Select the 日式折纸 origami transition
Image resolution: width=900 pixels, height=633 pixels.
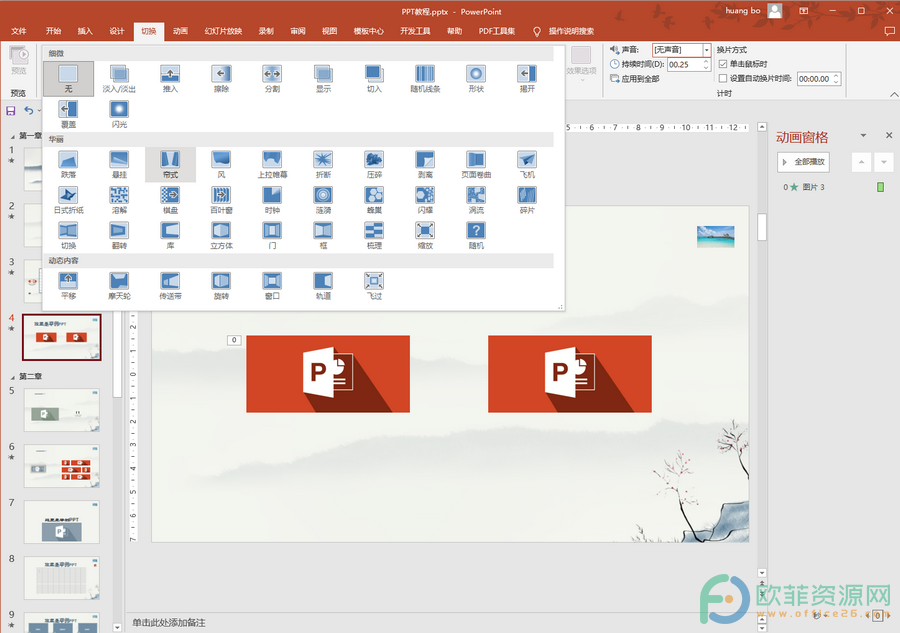68,200
